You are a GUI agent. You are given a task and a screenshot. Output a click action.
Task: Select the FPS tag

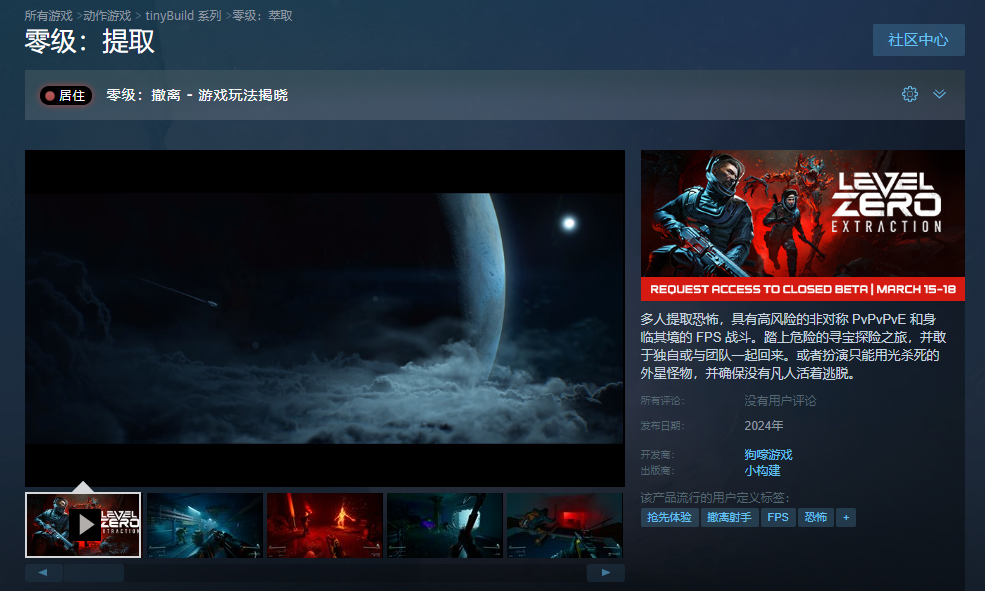(x=778, y=518)
